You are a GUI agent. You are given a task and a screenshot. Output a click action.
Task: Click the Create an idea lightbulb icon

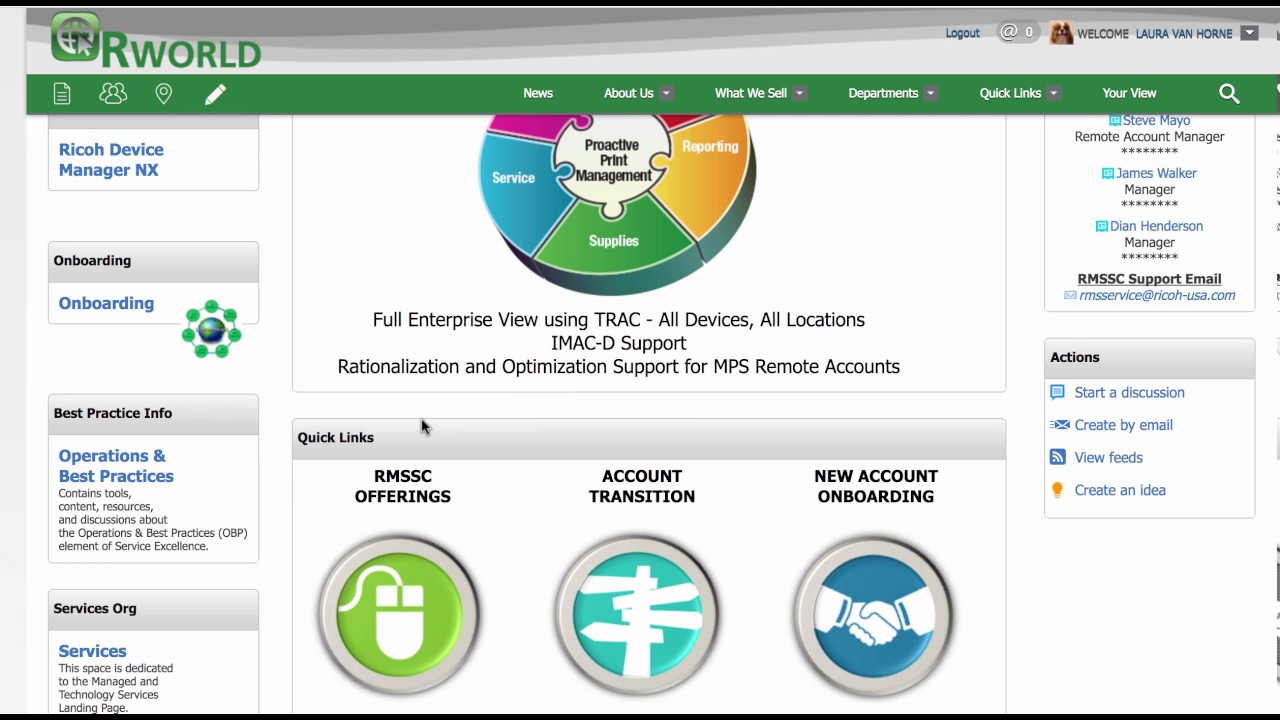[1057, 490]
